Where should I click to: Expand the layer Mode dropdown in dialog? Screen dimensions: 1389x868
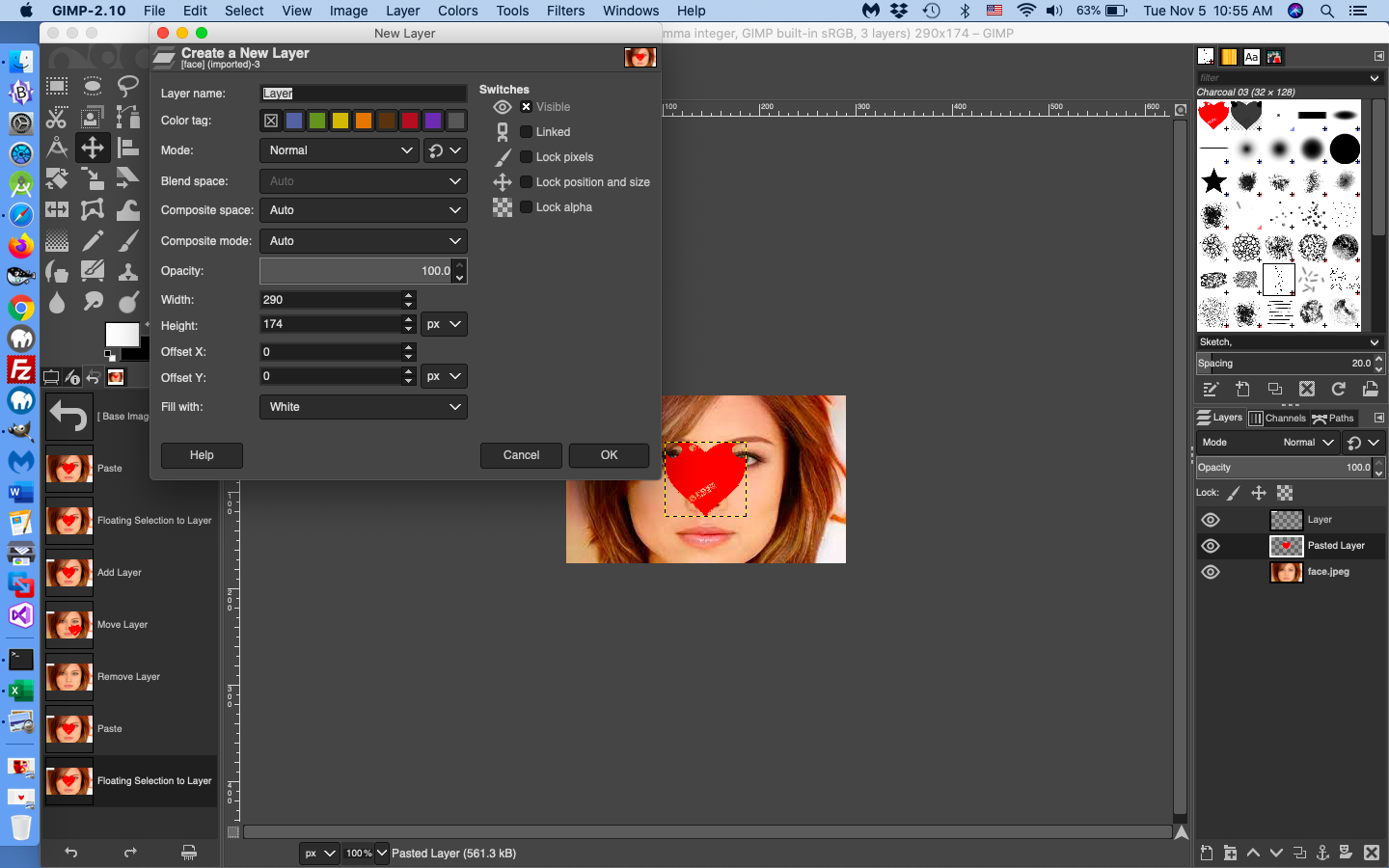tap(340, 150)
